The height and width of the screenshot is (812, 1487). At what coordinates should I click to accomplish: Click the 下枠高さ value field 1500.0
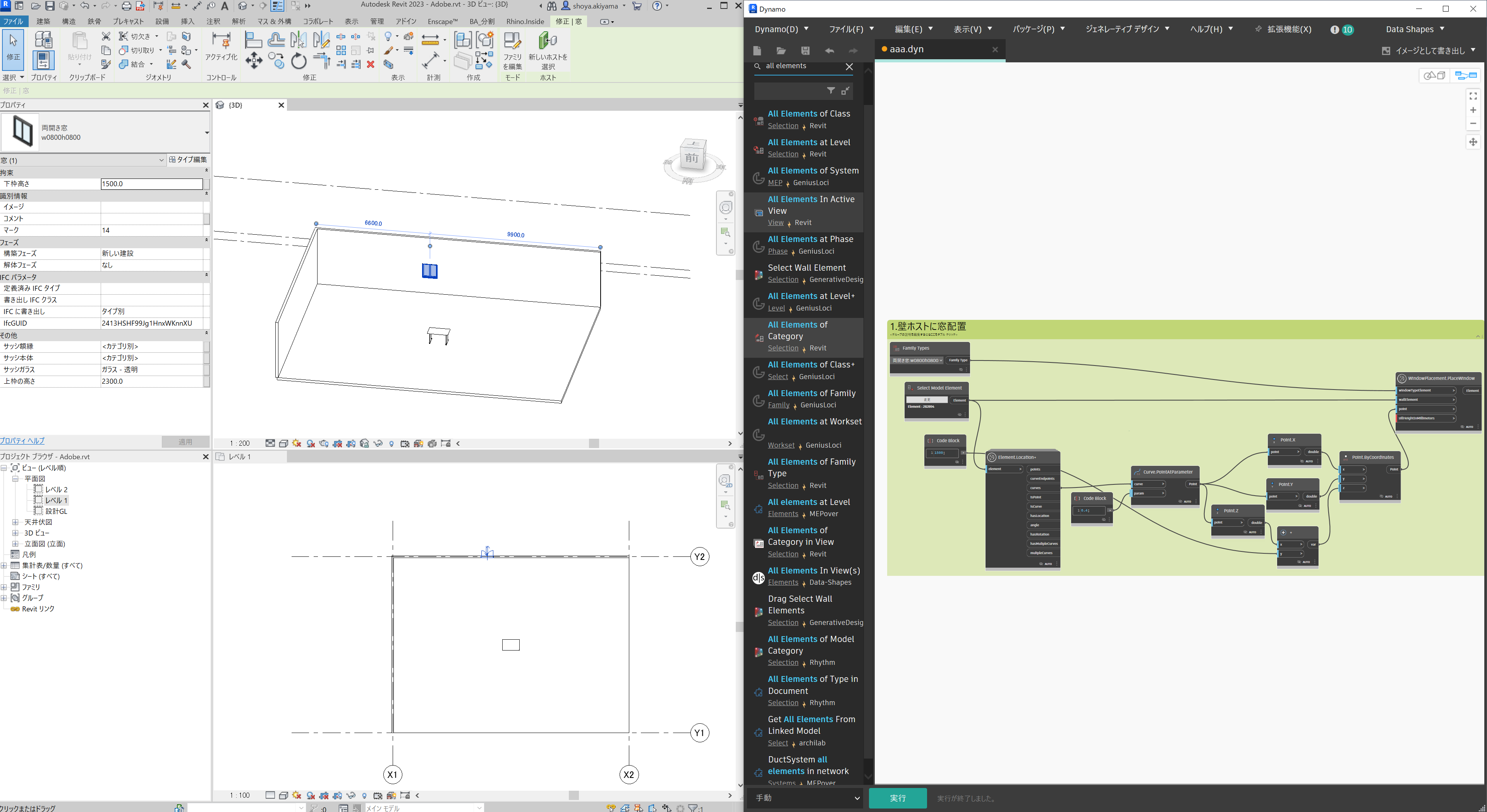point(151,184)
